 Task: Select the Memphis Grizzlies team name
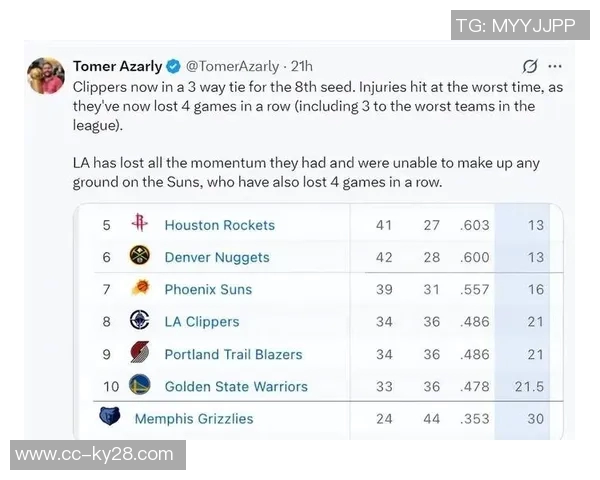coord(194,418)
